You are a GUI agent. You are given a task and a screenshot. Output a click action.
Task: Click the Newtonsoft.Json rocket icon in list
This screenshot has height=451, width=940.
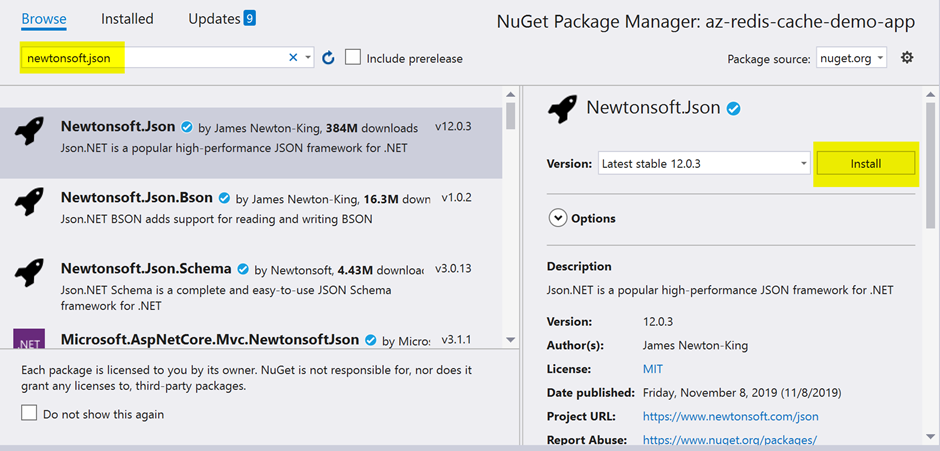[x=29, y=130]
